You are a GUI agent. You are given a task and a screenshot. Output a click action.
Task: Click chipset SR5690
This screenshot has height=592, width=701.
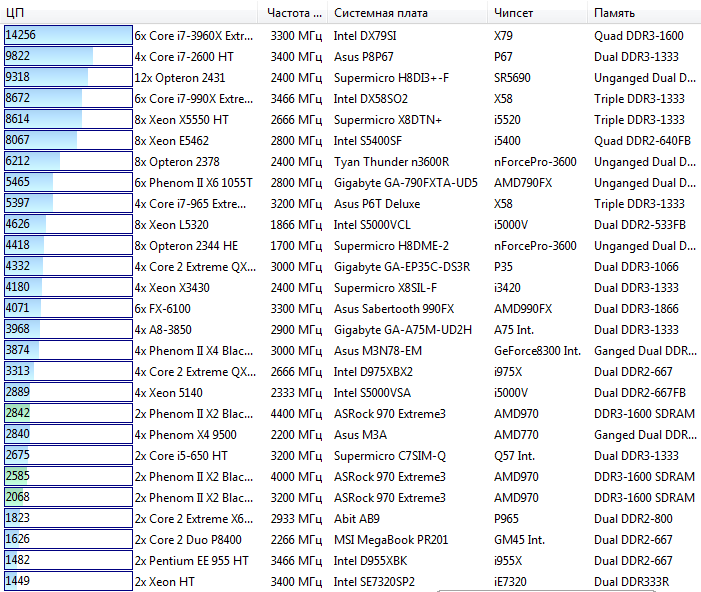click(512, 78)
